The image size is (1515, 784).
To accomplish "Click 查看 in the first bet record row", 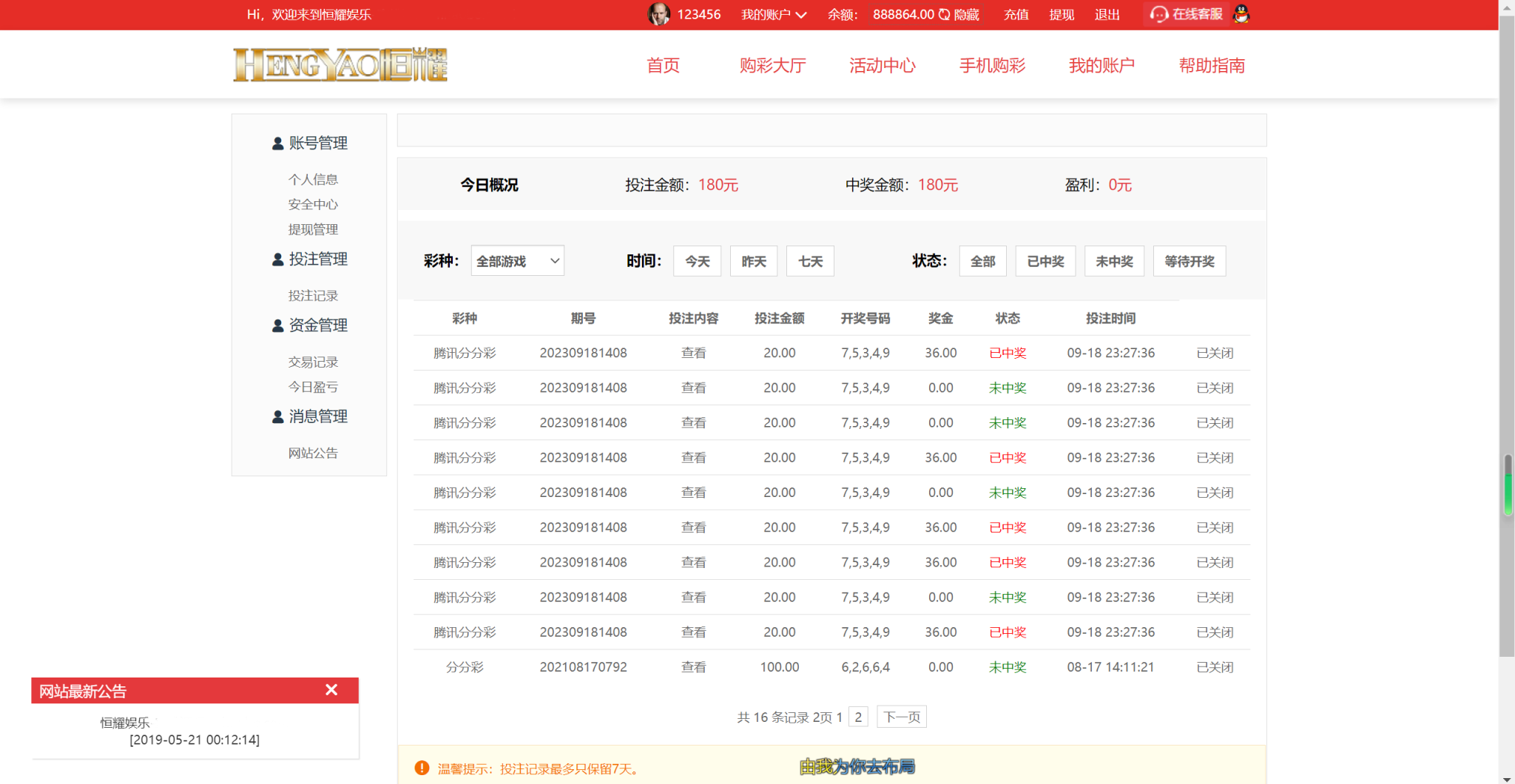I will (693, 353).
